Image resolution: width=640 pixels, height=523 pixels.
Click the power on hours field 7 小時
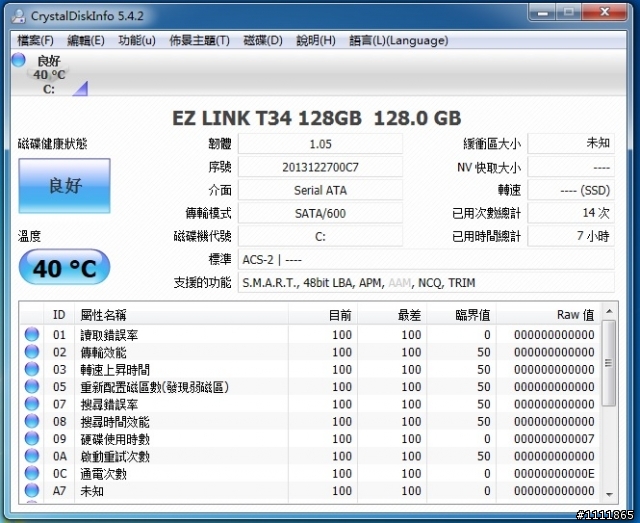click(571, 236)
